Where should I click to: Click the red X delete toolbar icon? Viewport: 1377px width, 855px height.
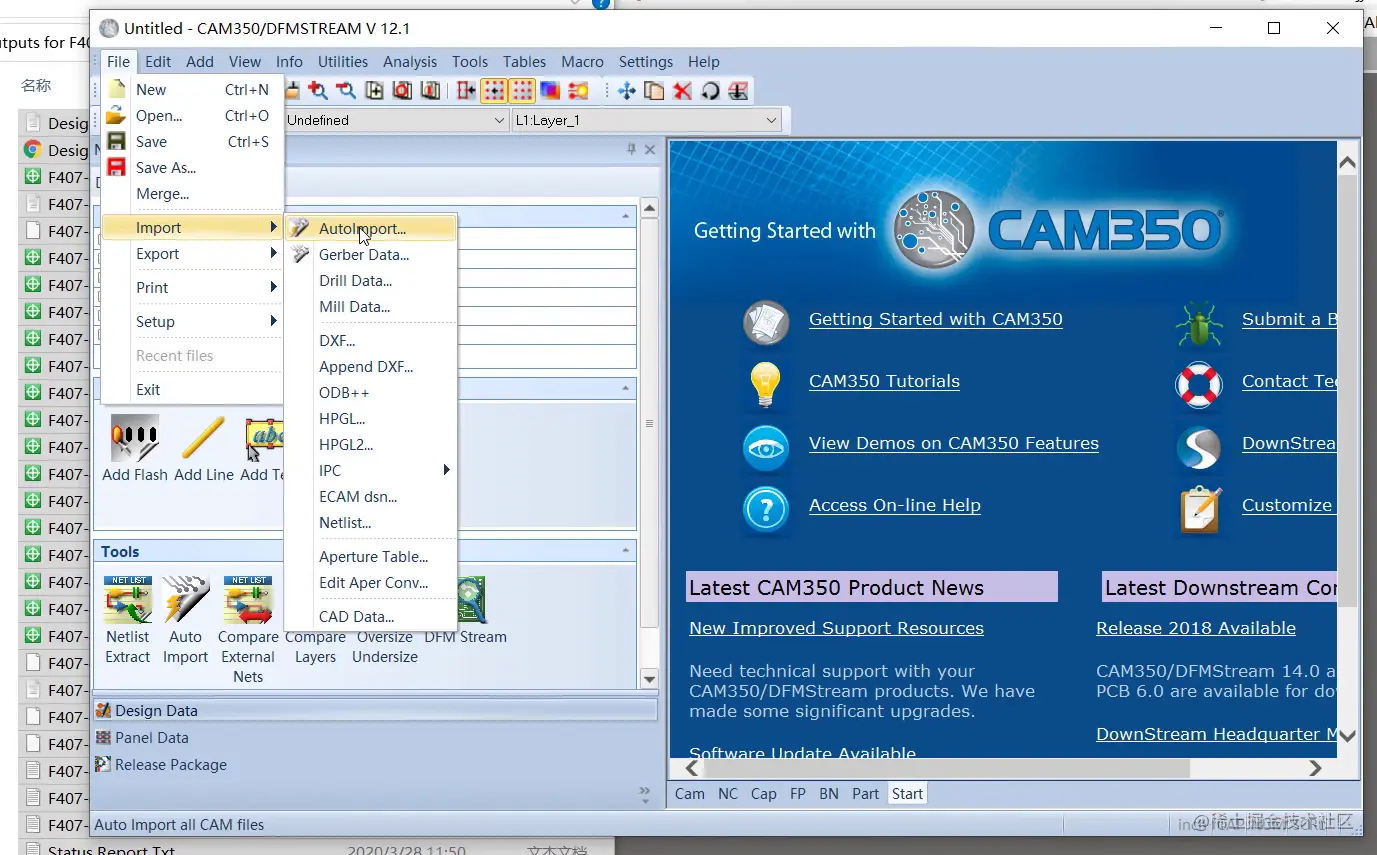coord(682,91)
